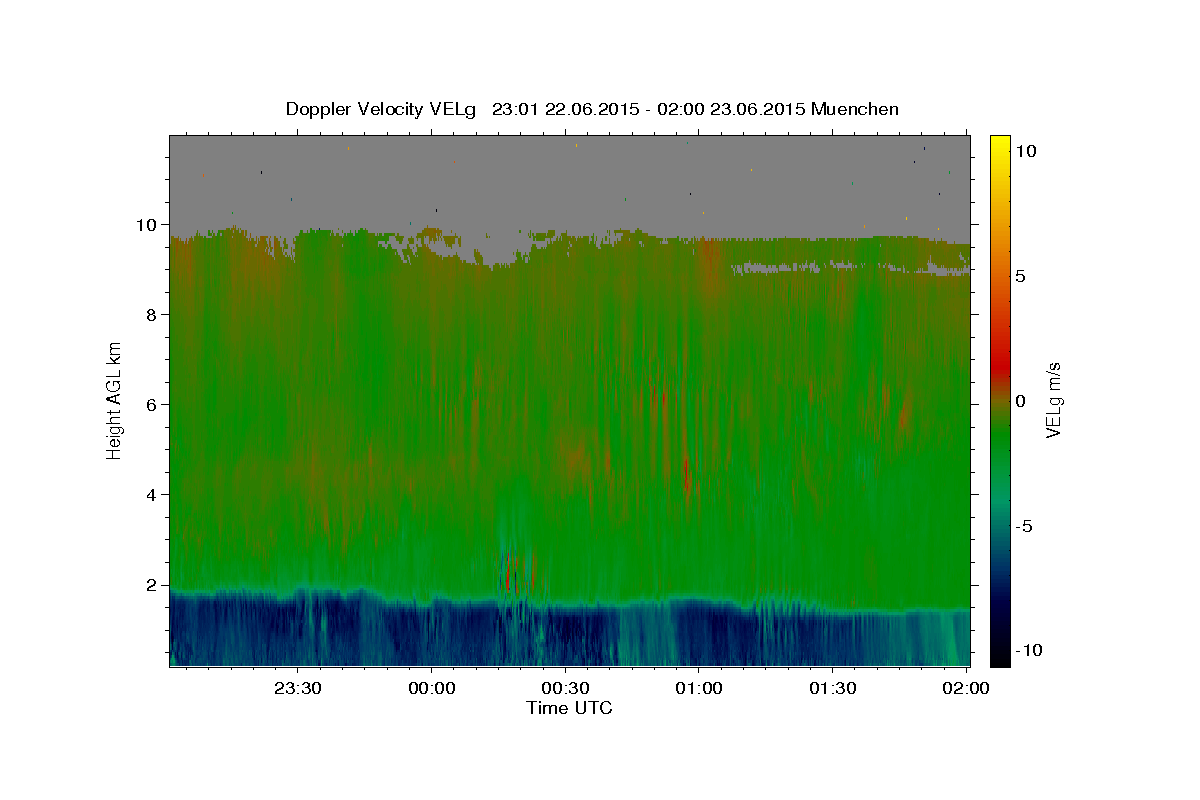
Task: Click the 'VELg m/s' colorbar label
Action: [x=1053, y=400]
